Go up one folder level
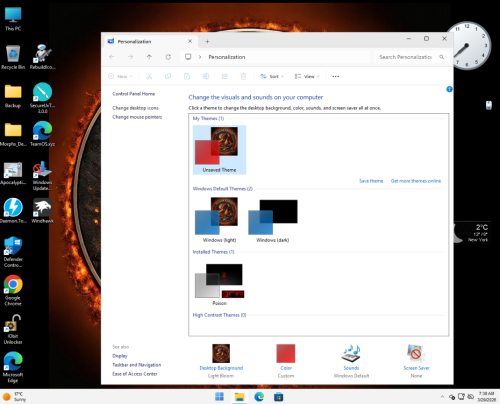The image size is (500, 404). tap(149, 57)
